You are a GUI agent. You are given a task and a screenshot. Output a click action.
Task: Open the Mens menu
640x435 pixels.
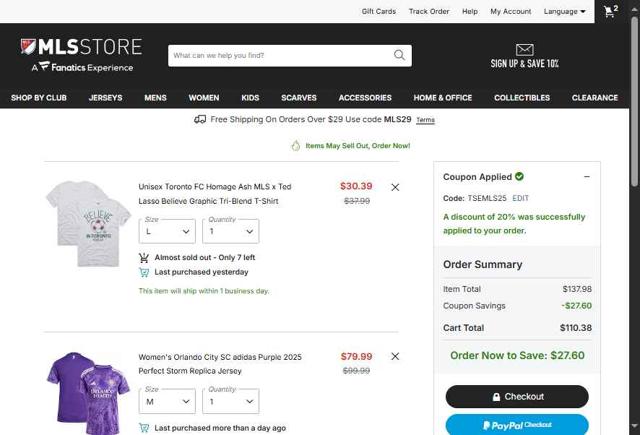[155, 98]
